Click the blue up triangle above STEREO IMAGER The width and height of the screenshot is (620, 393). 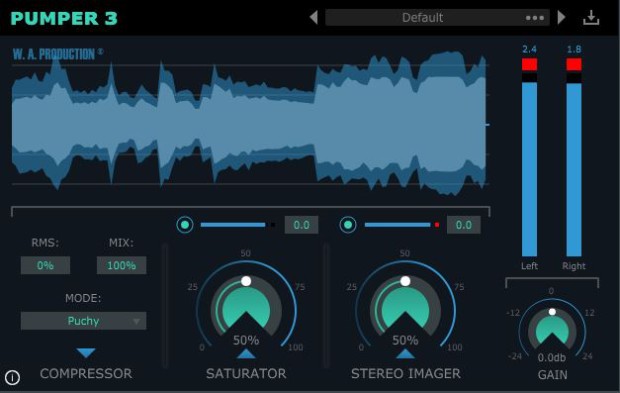[405, 353]
